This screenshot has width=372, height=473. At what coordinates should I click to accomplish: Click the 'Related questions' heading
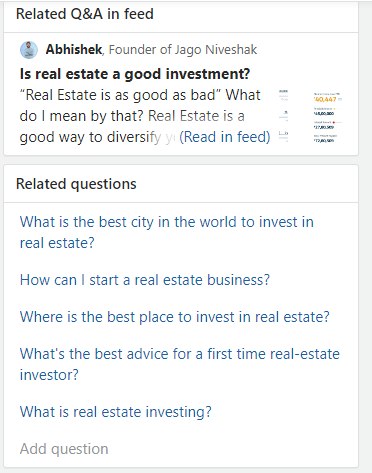point(76,184)
